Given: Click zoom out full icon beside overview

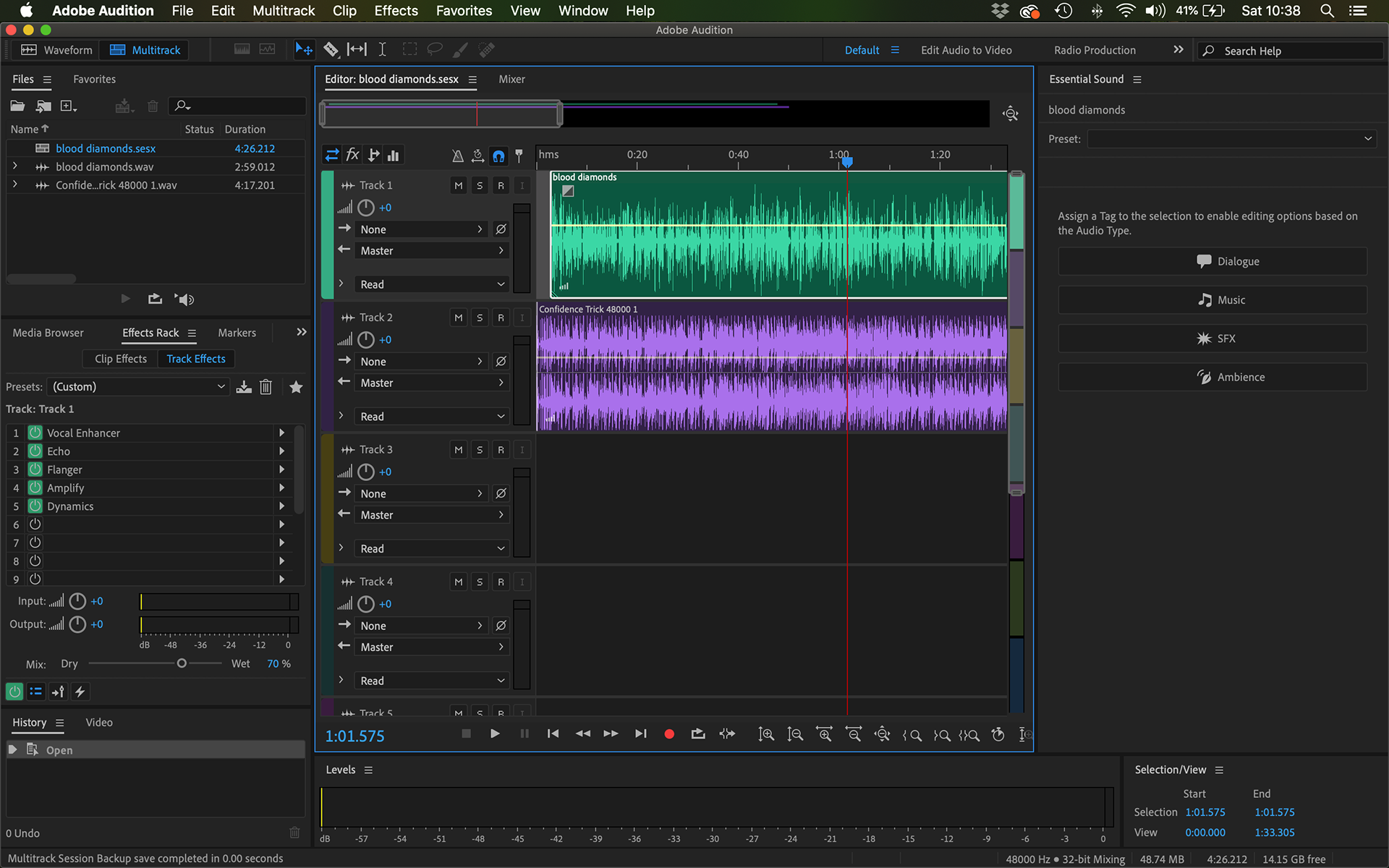Looking at the screenshot, I should tap(1011, 114).
